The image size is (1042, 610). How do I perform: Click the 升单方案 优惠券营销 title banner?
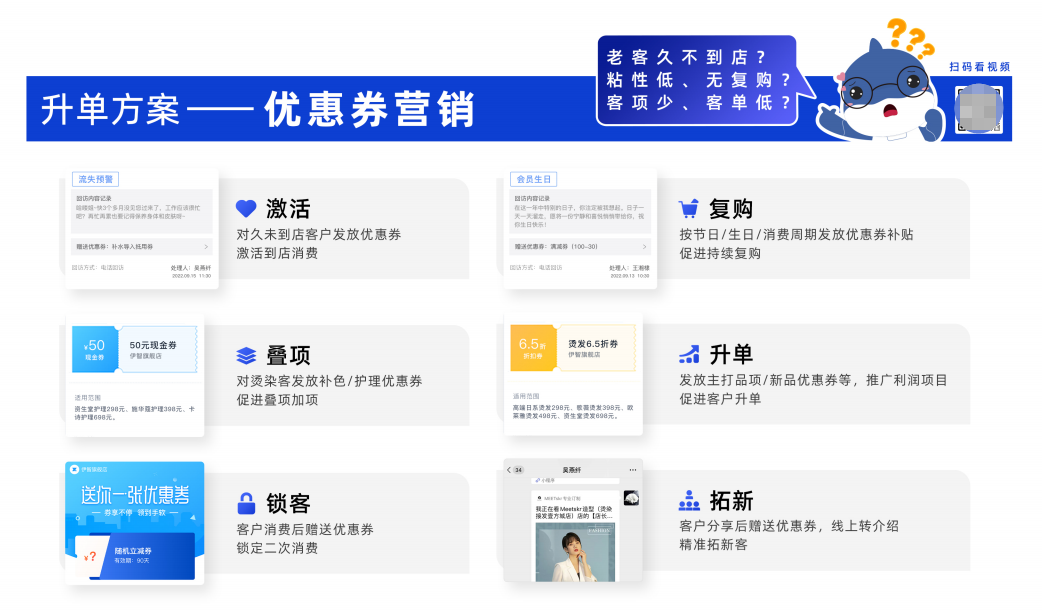tap(258, 109)
